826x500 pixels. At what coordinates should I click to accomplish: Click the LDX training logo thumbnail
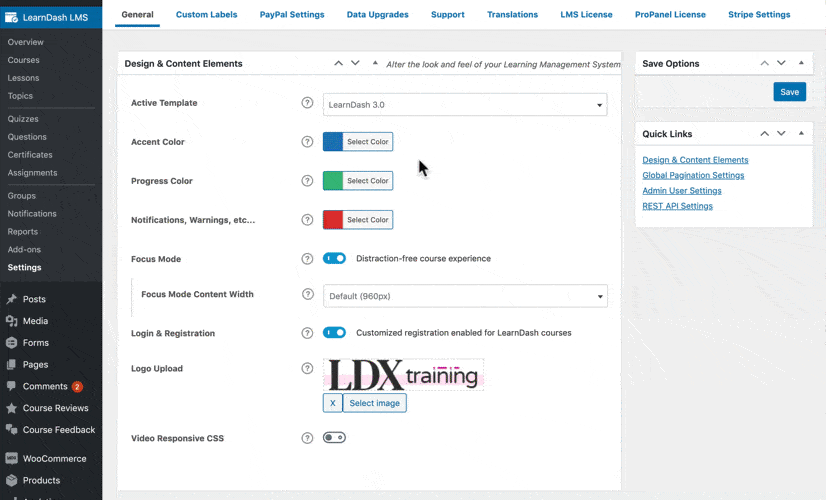[x=404, y=375]
